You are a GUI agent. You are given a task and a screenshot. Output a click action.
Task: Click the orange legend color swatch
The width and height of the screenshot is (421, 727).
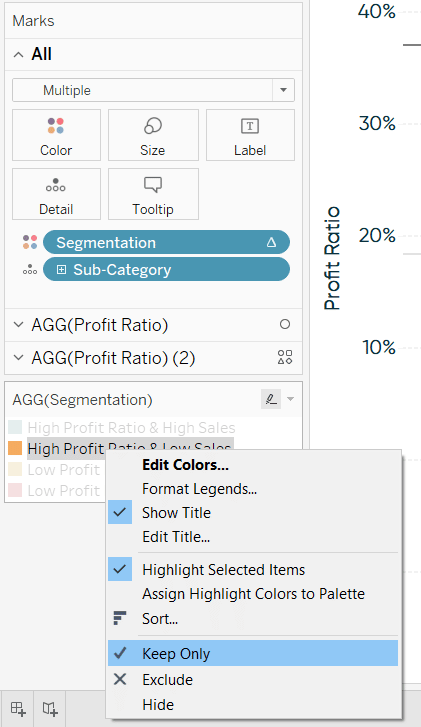pyautogui.click(x=15, y=448)
